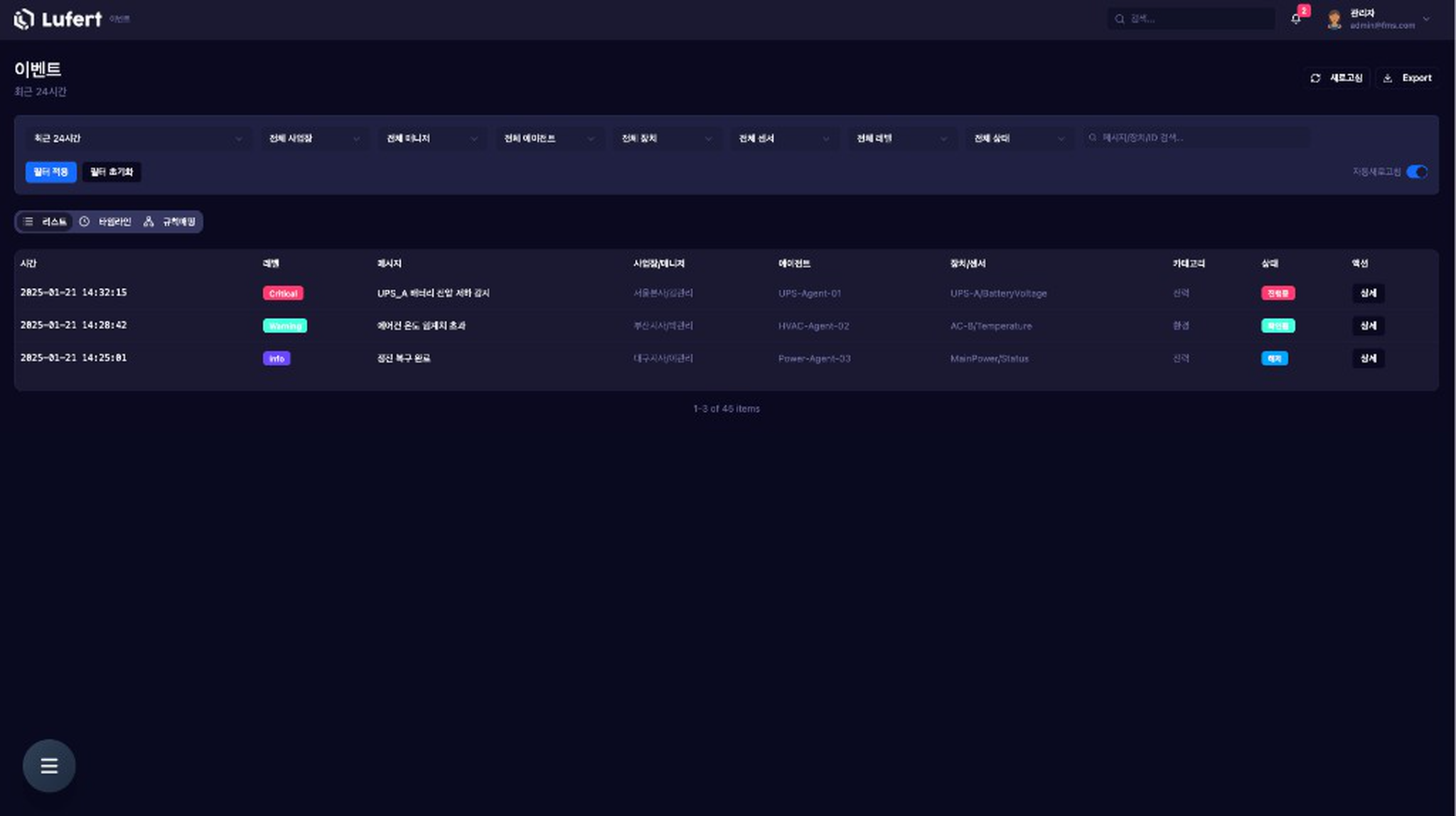Open the all sensors filter dropdown
This screenshot has height=816, width=1456.
coord(785,139)
